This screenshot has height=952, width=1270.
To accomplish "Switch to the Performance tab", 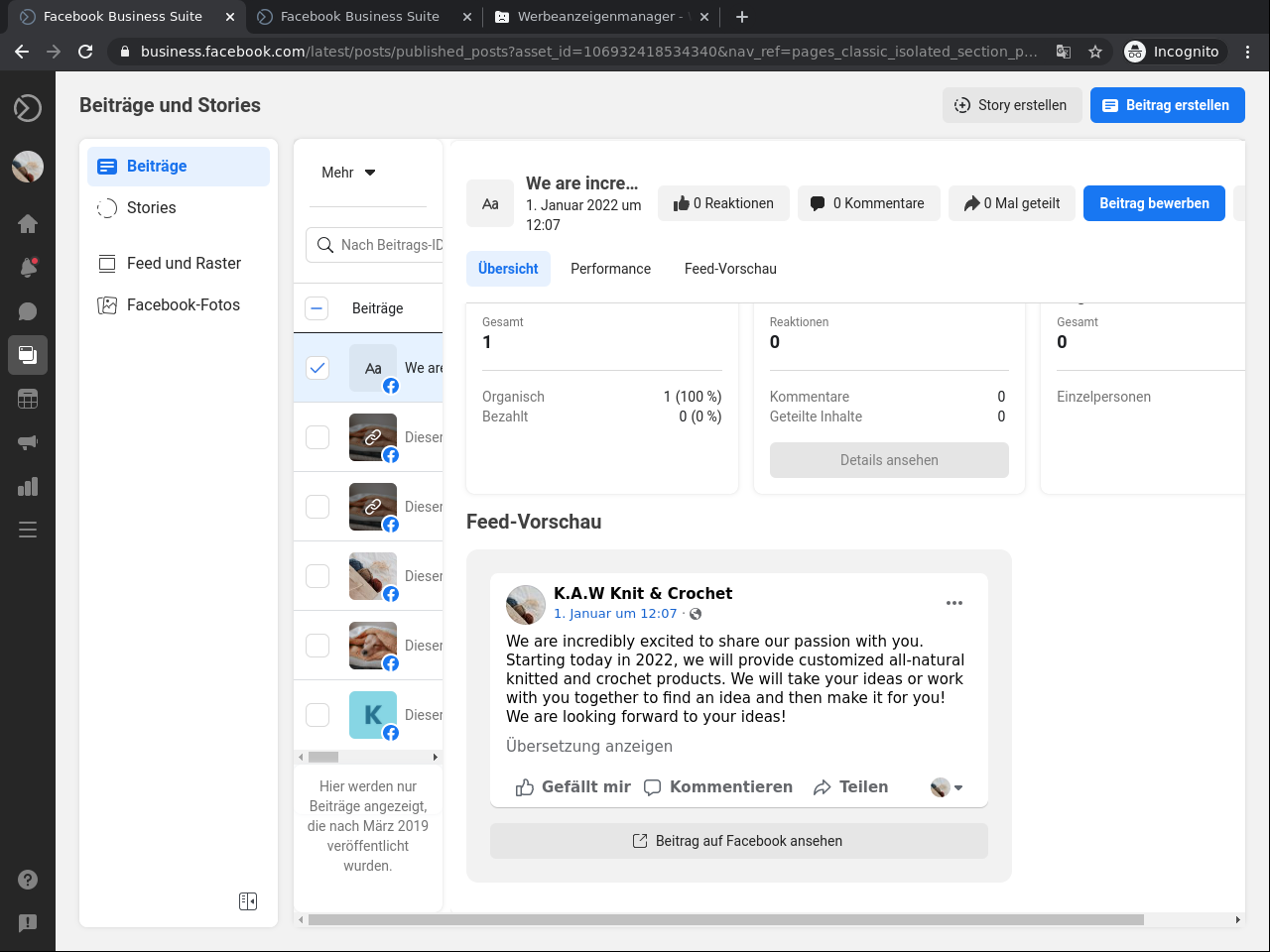I will [610, 269].
